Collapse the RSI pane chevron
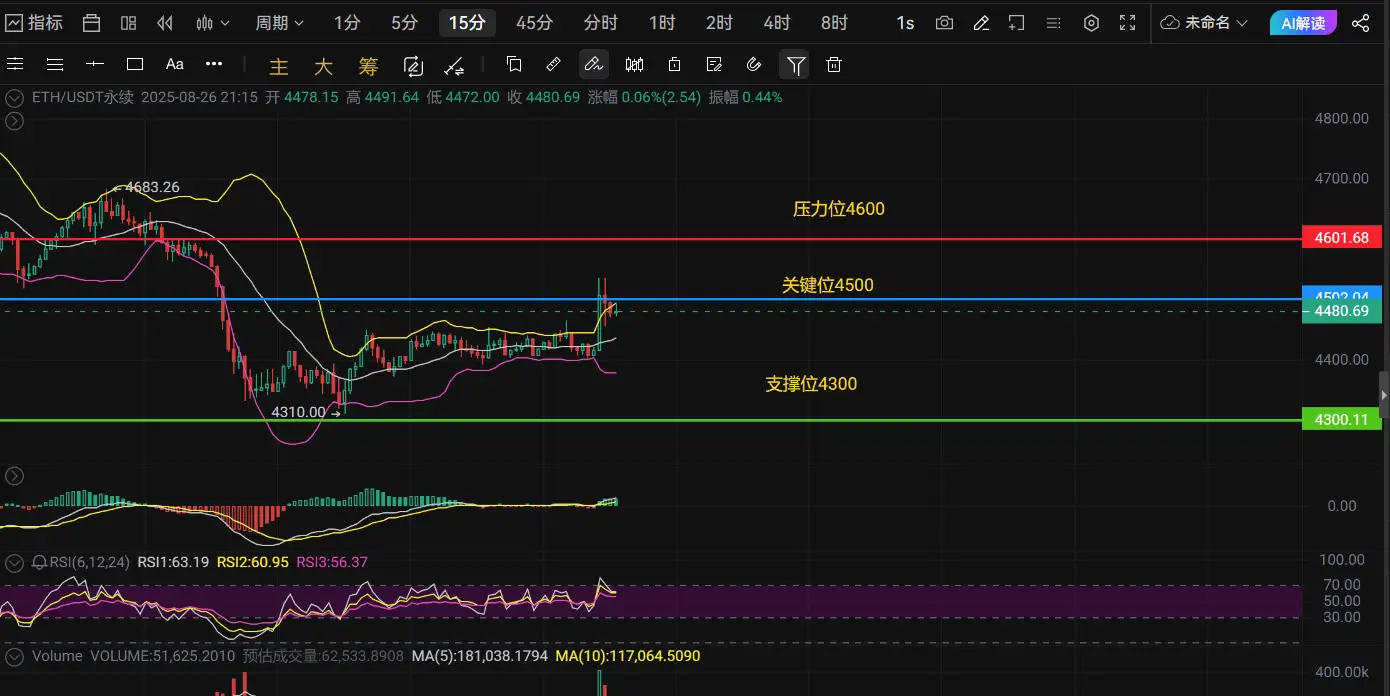 [x=14, y=563]
